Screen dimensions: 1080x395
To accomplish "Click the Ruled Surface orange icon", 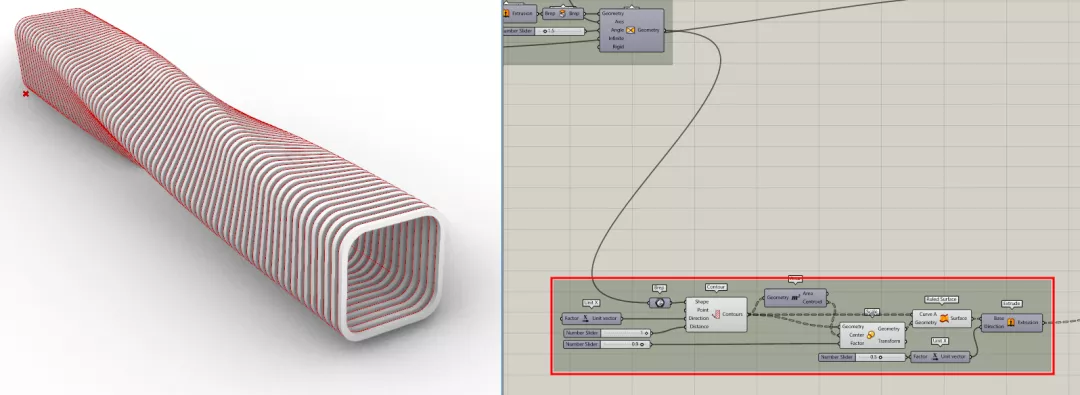I will (x=944, y=318).
